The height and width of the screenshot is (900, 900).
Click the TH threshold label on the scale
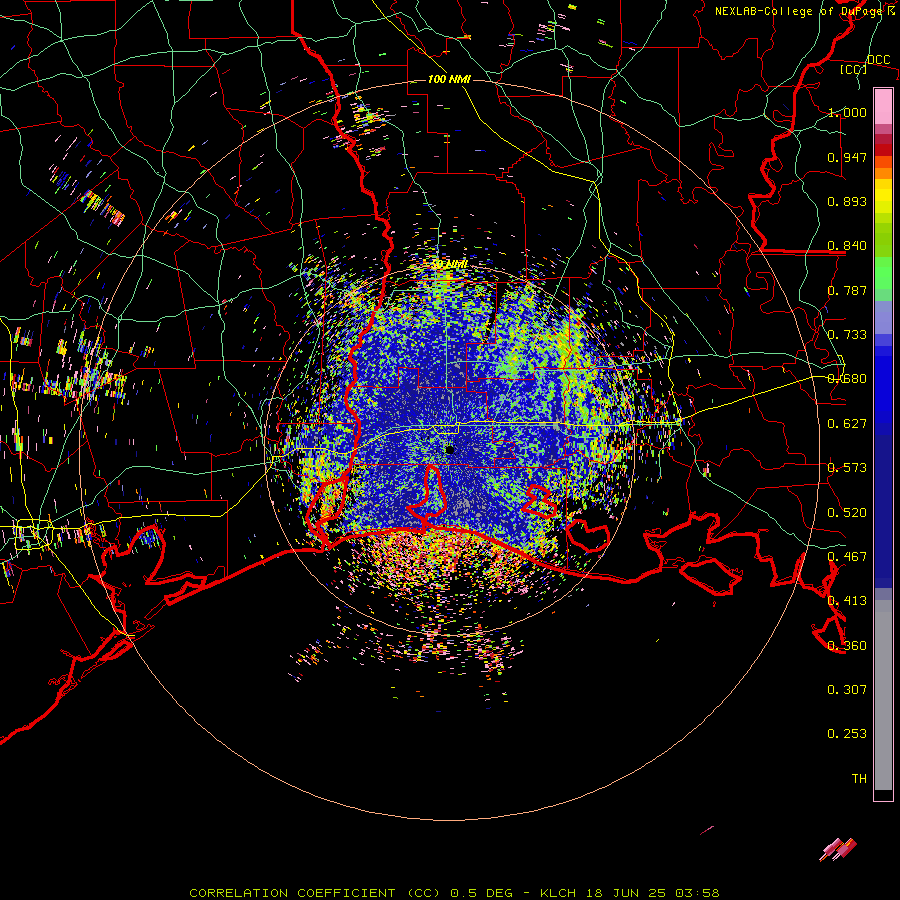(859, 779)
